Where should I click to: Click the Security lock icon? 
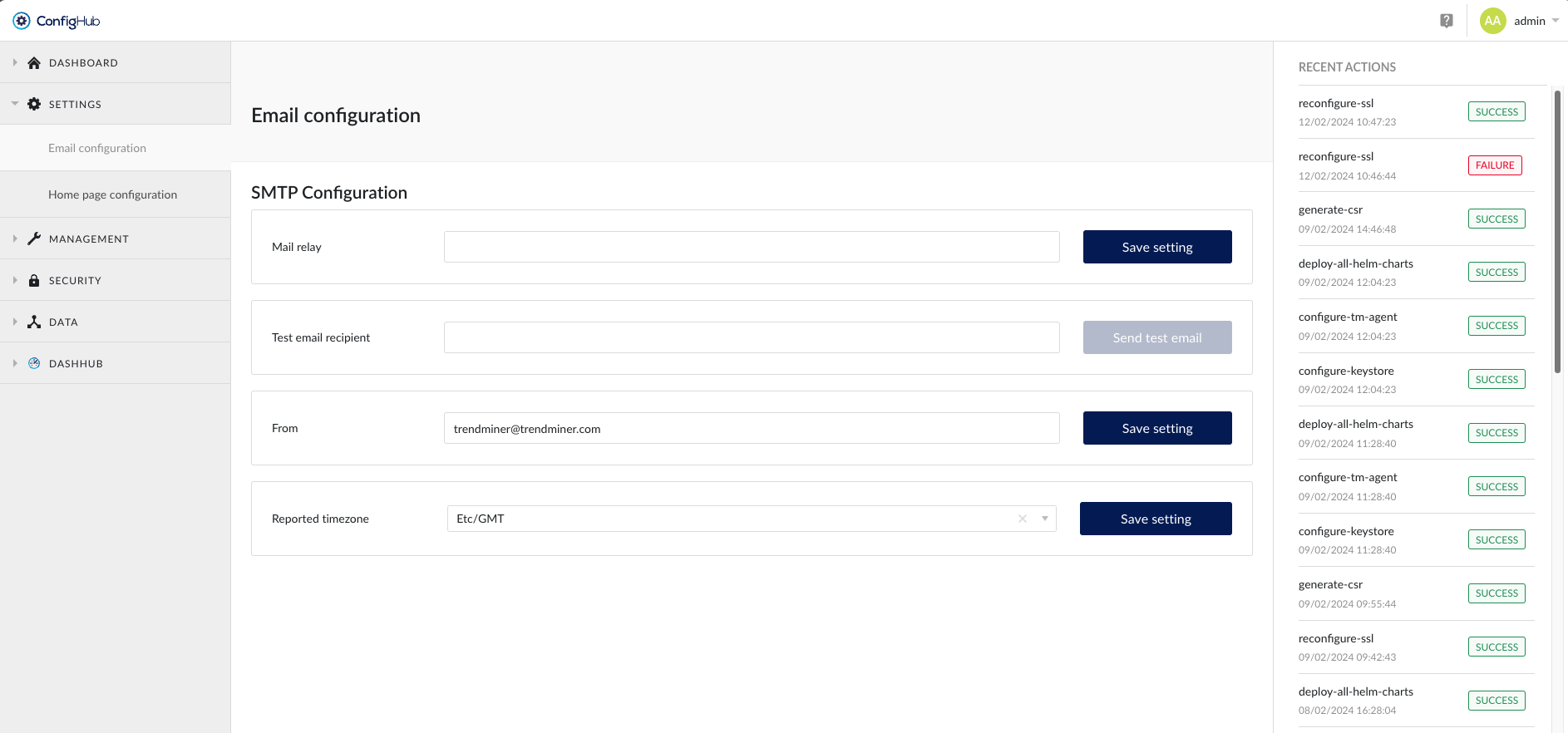click(34, 280)
